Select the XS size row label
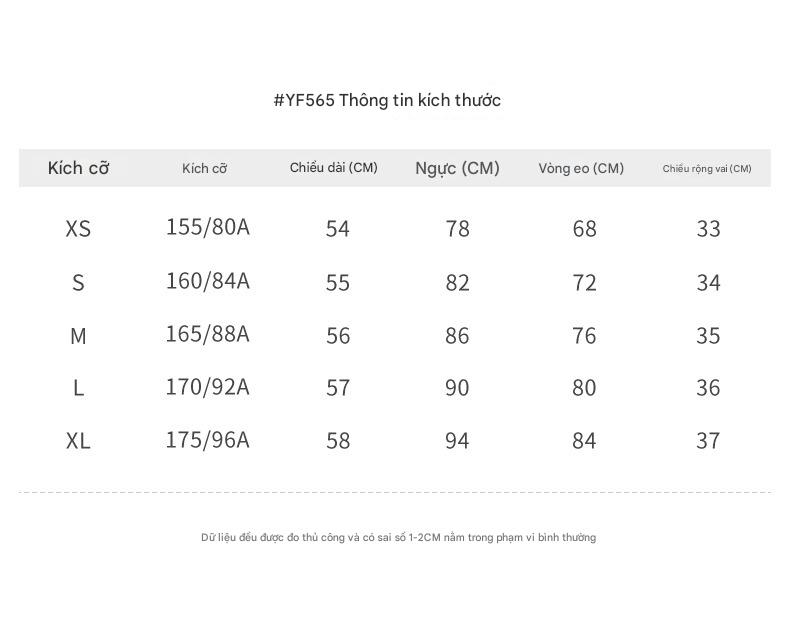Image resolution: width=790 pixels, height=636 pixels. tap(78, 229)
